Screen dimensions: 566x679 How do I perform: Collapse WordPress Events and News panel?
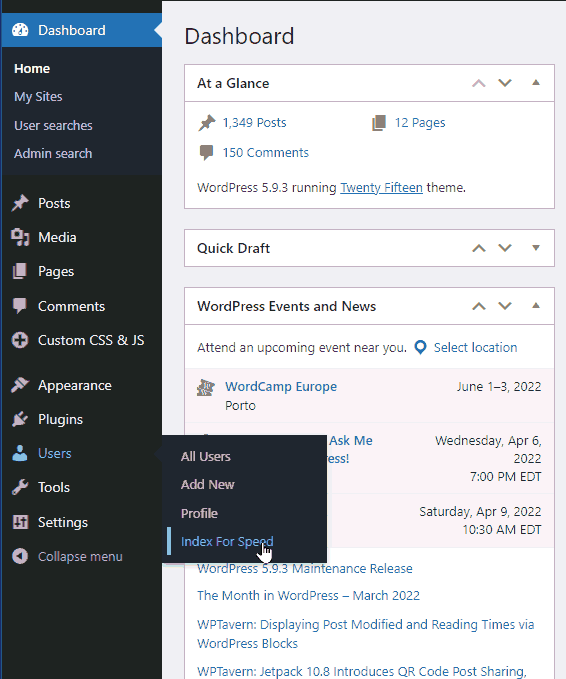pyautogui.click(x=536, y=306)
